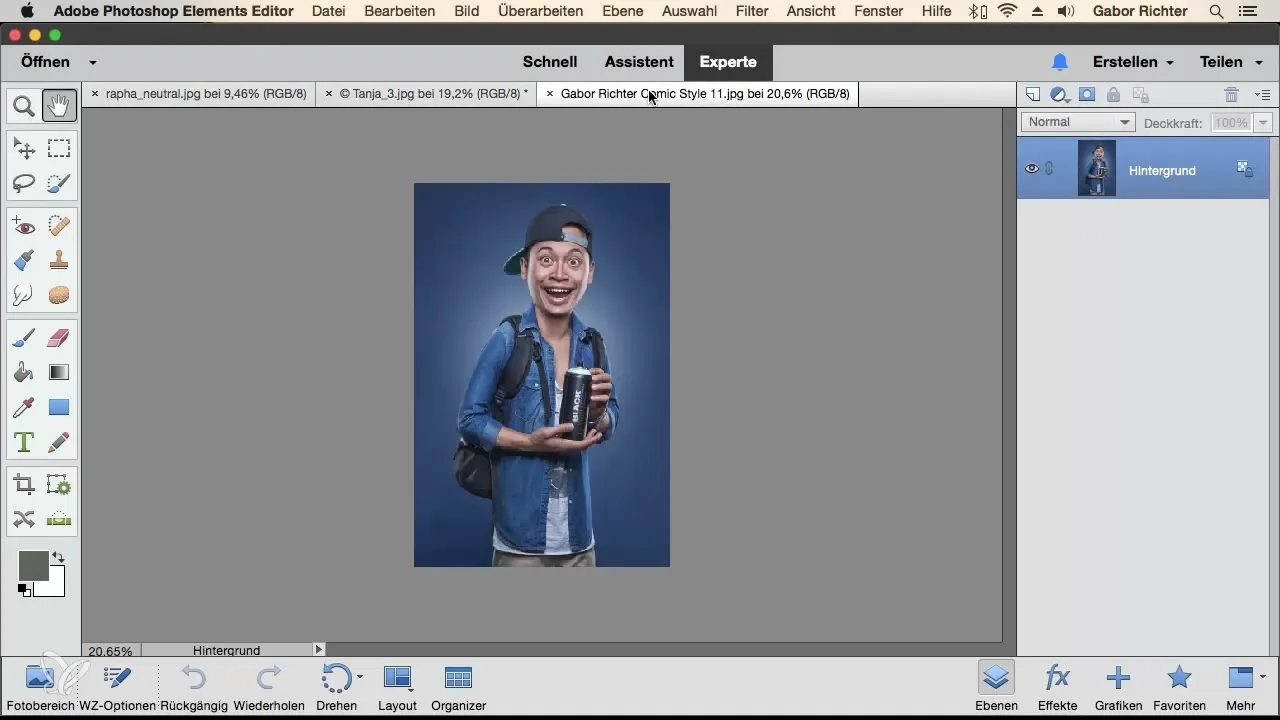The image size is (1280, 720).
Task: Select the Recompose tool
Action: [59, 485]
